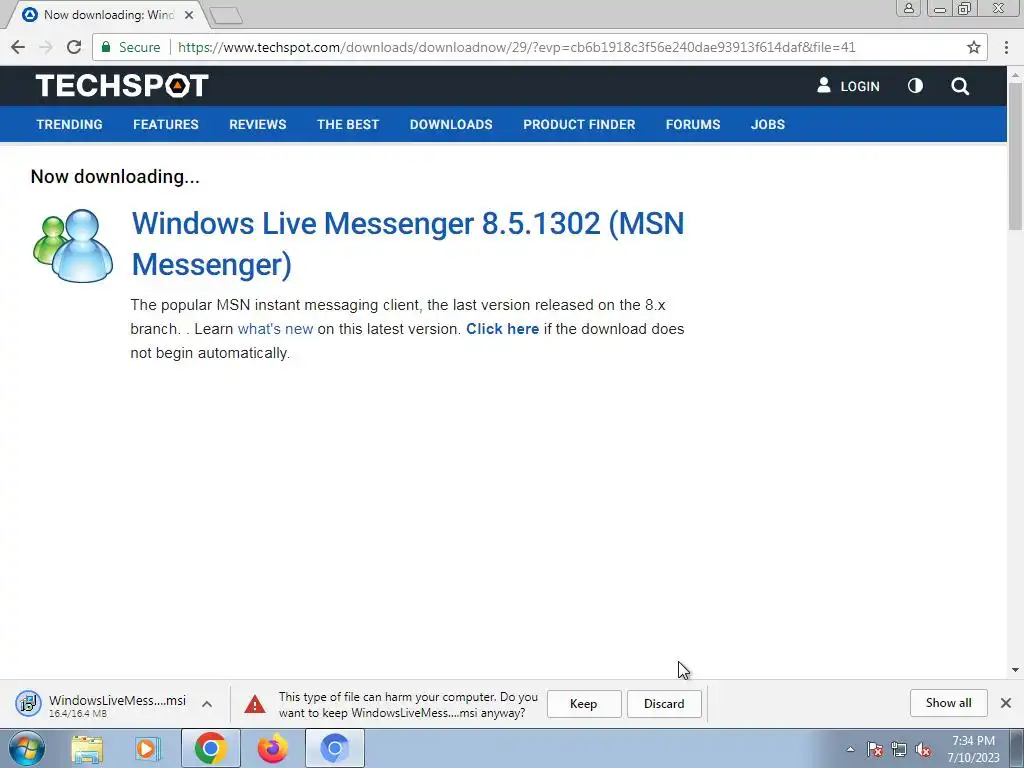1024x768 pixels.
Task: Open the PRODUCT FINDER menu item
Action: coord(579,124)
